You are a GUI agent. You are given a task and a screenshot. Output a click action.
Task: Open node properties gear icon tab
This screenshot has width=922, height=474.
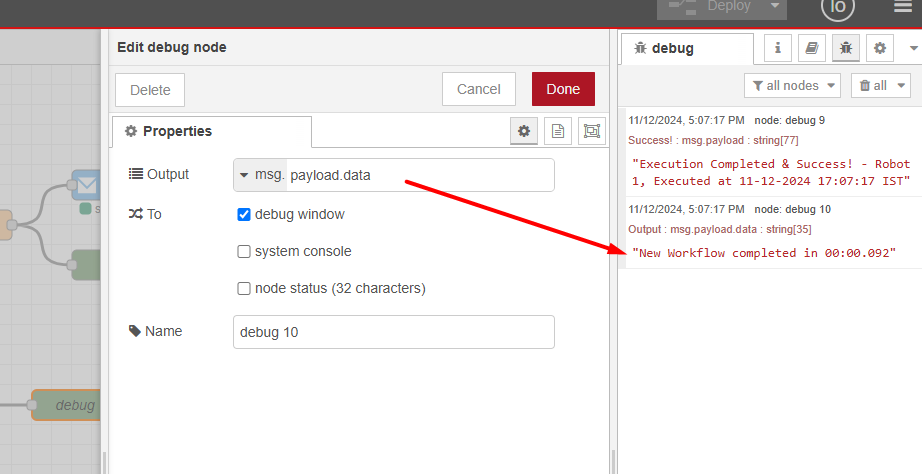[523, 131]
